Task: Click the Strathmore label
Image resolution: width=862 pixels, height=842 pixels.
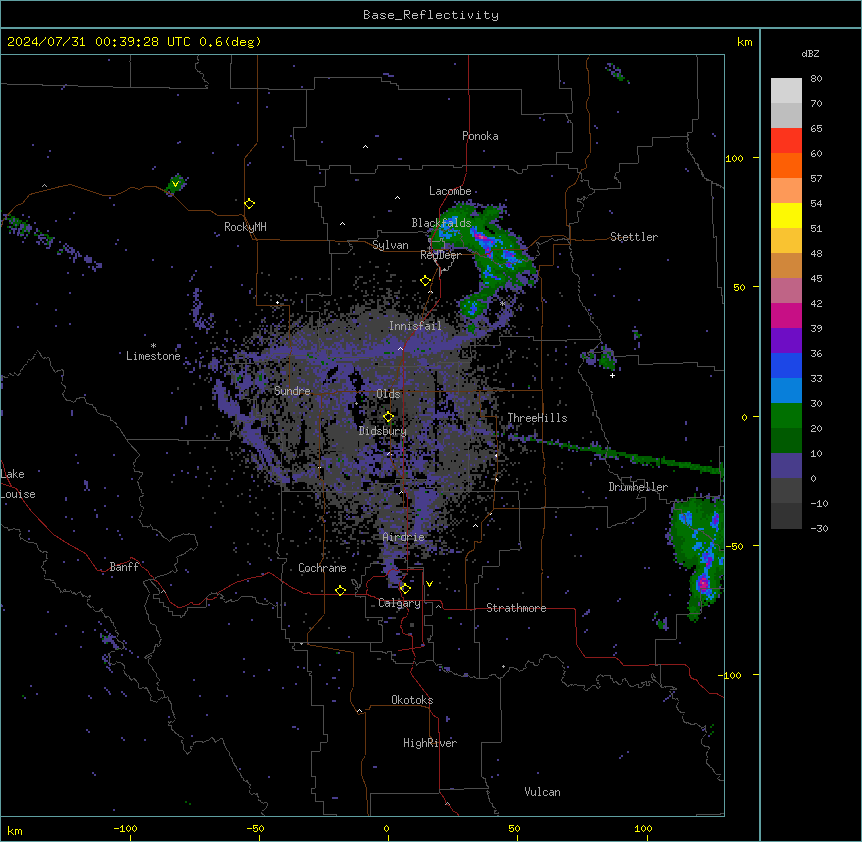Action: 516,608
